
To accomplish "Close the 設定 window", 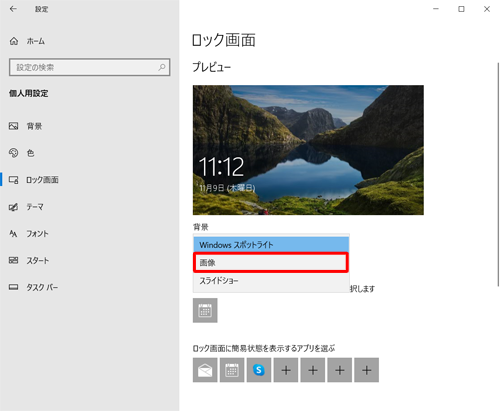I will pos(487,9).
